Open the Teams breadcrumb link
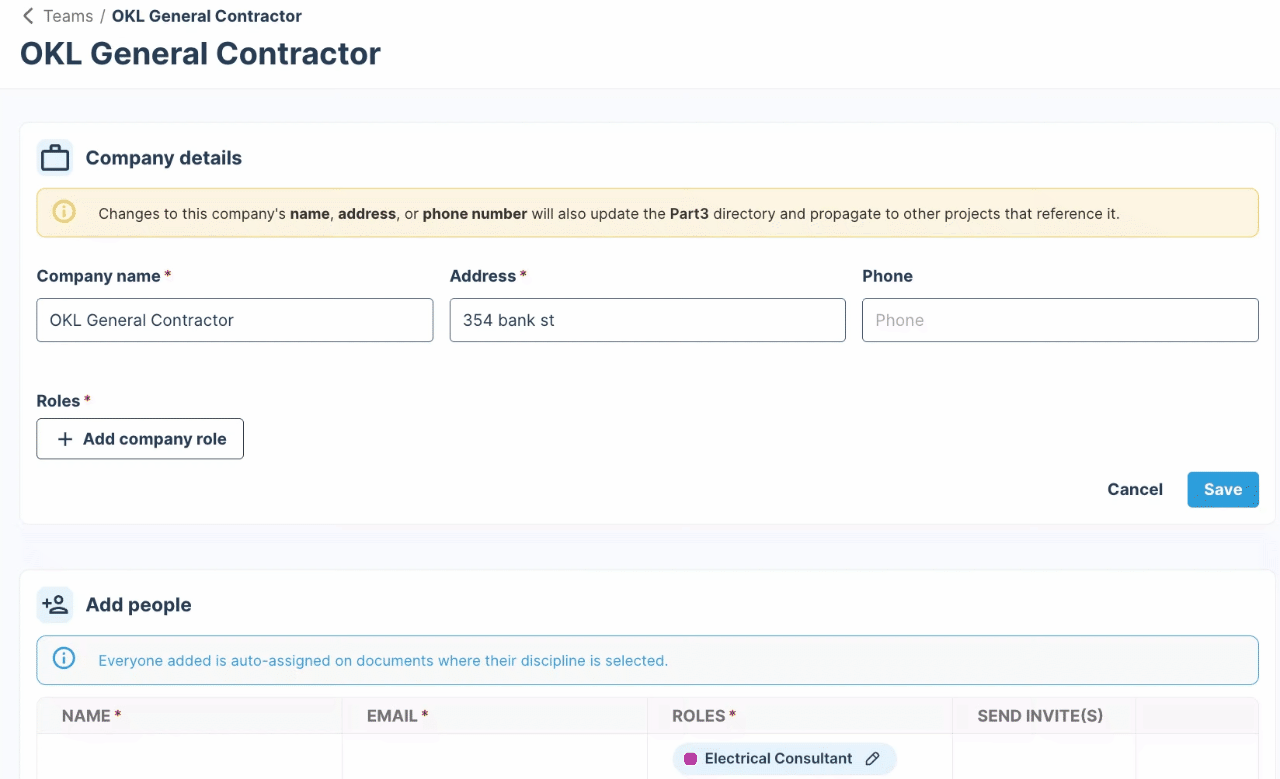The image size is (1280, 779). (68, 16)
